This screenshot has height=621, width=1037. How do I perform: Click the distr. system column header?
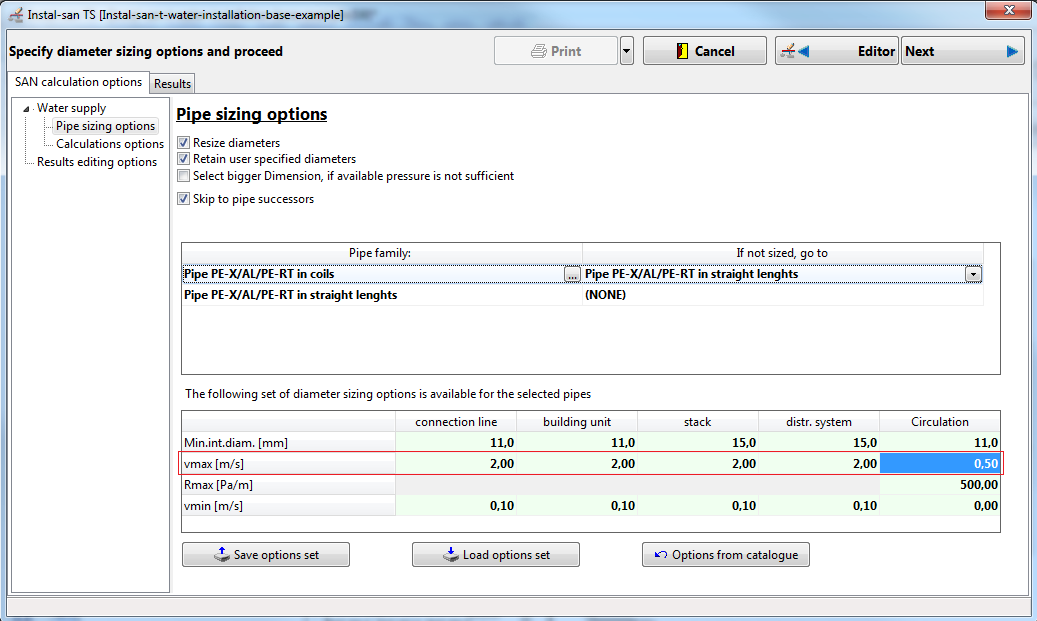[x=819, y=421]
